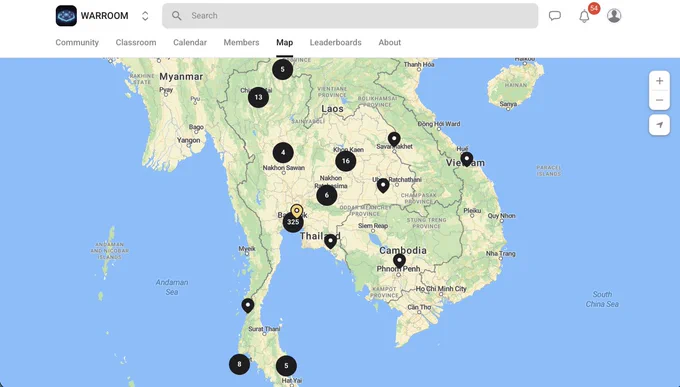Image resolution: width=680 pixels, height=387 pixels.
Task: Click the member pin at Savannakhet
Action: (394, 139)
